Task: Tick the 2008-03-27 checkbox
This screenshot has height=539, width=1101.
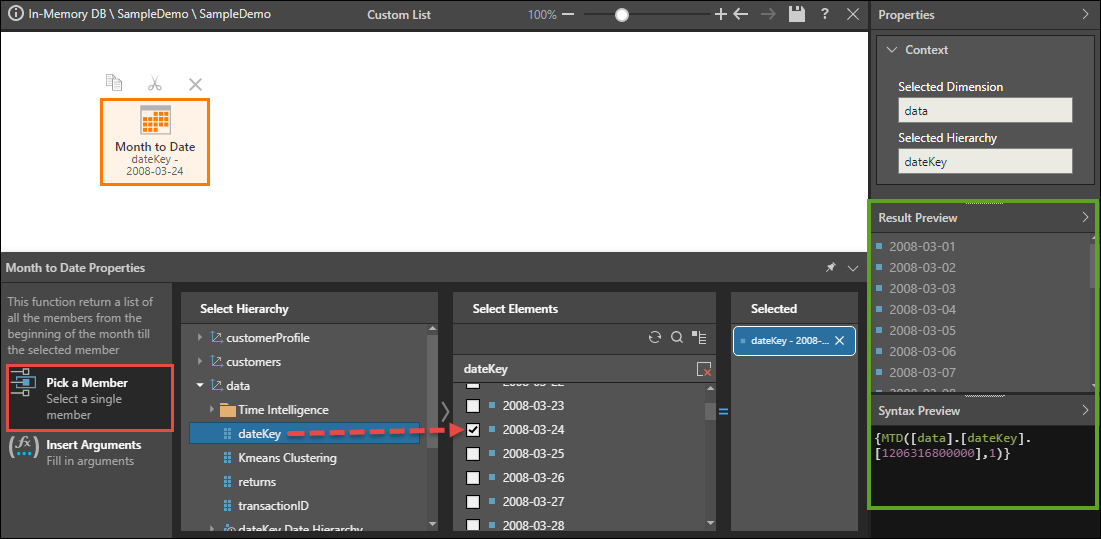Action: 473,502
